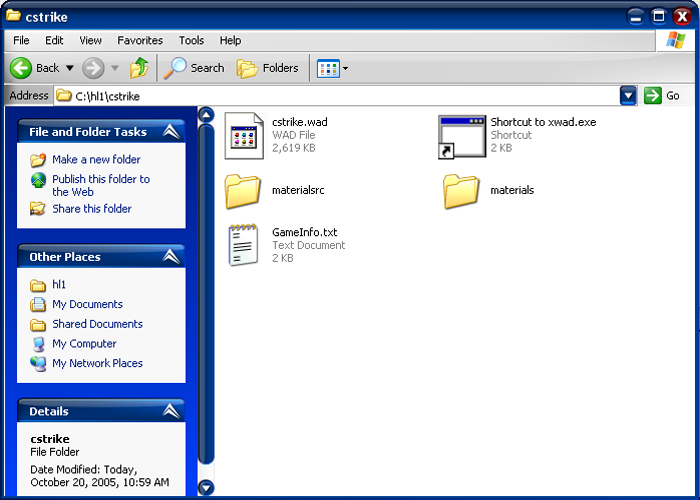The image size is (700, 500).
Task: Select the GameInfo.txt text document
Action: tap(244, 245)
